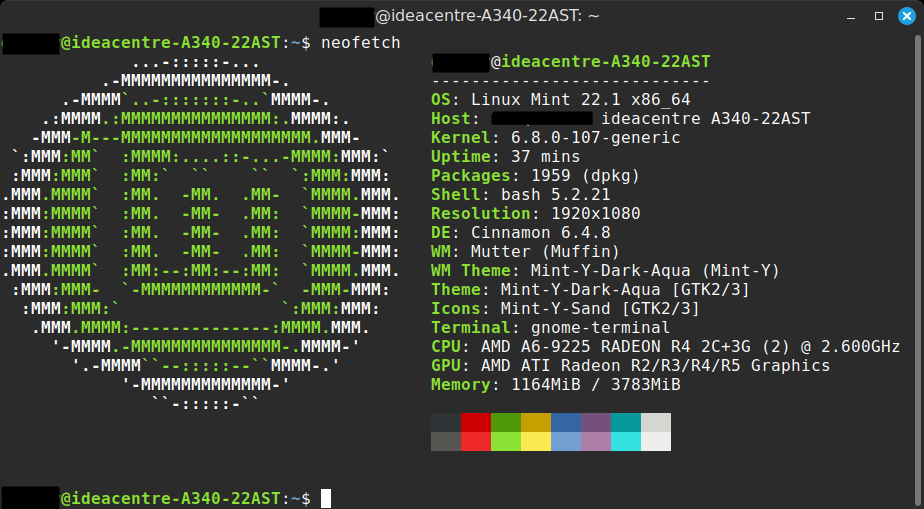The width and height of the screenshot is (924, 509).
Task: Click the bright yellow color block
Action: coord(536,441)
